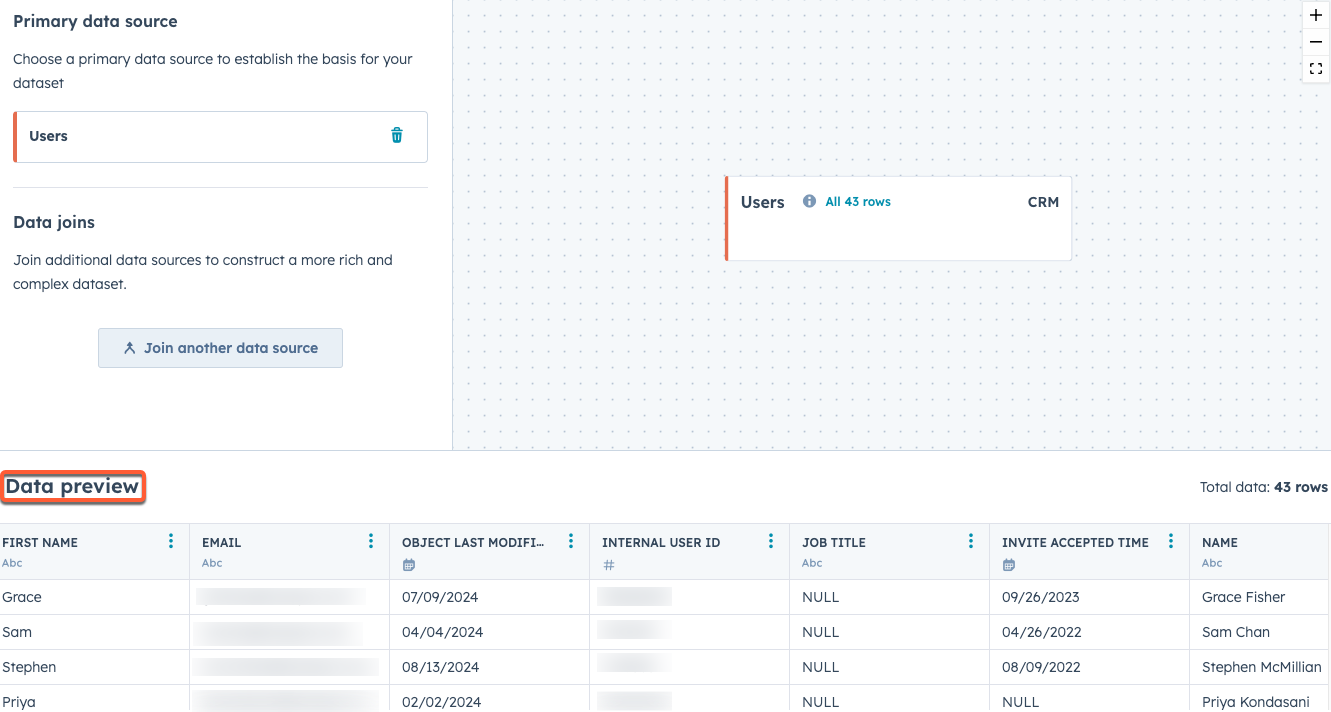The width and height of the screenshot is (1331, 712).
Task: Click the number type icon under INTERNAL USER ID
Action: 607,564
